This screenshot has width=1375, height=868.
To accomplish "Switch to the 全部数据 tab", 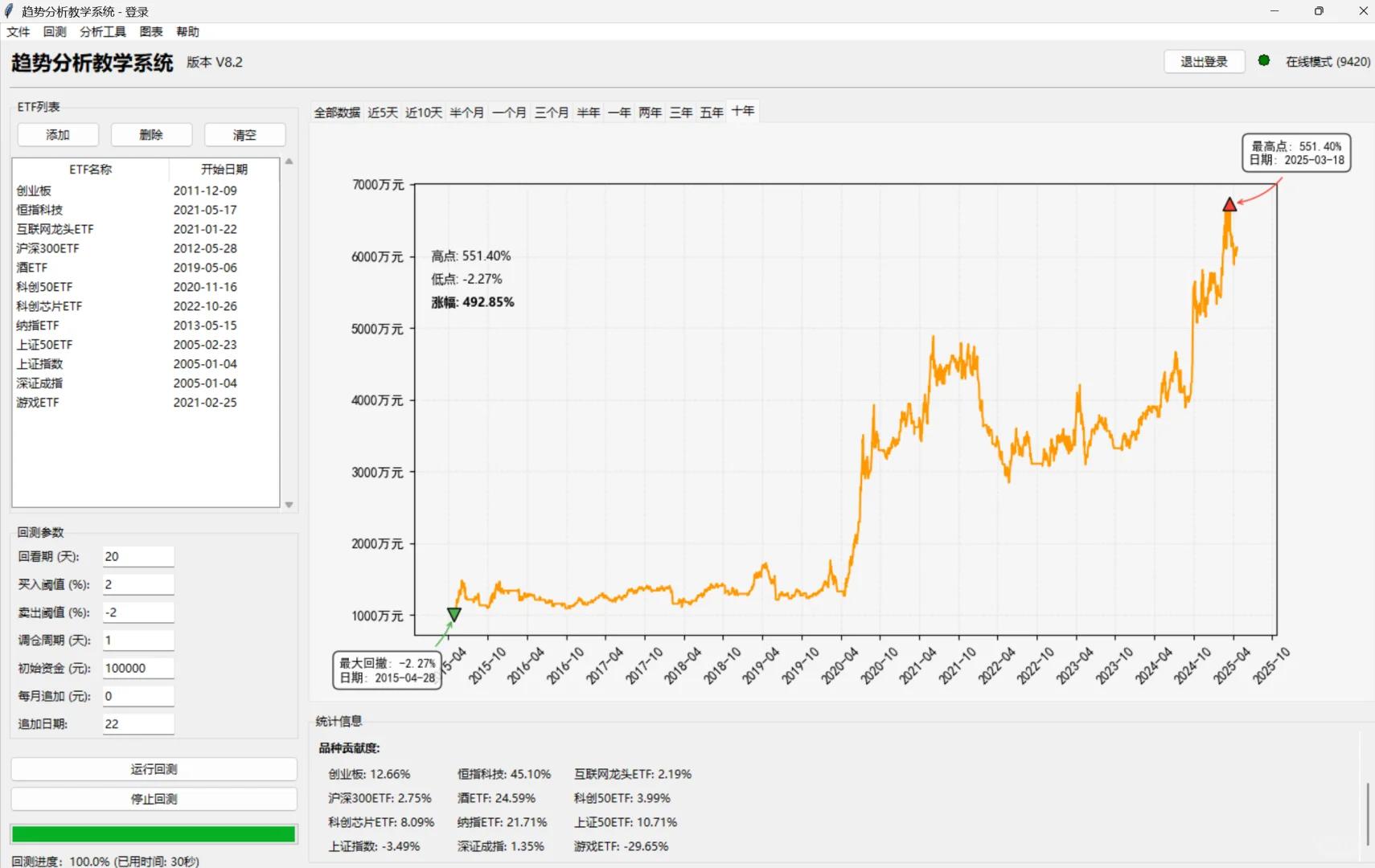I will point(337,113).
